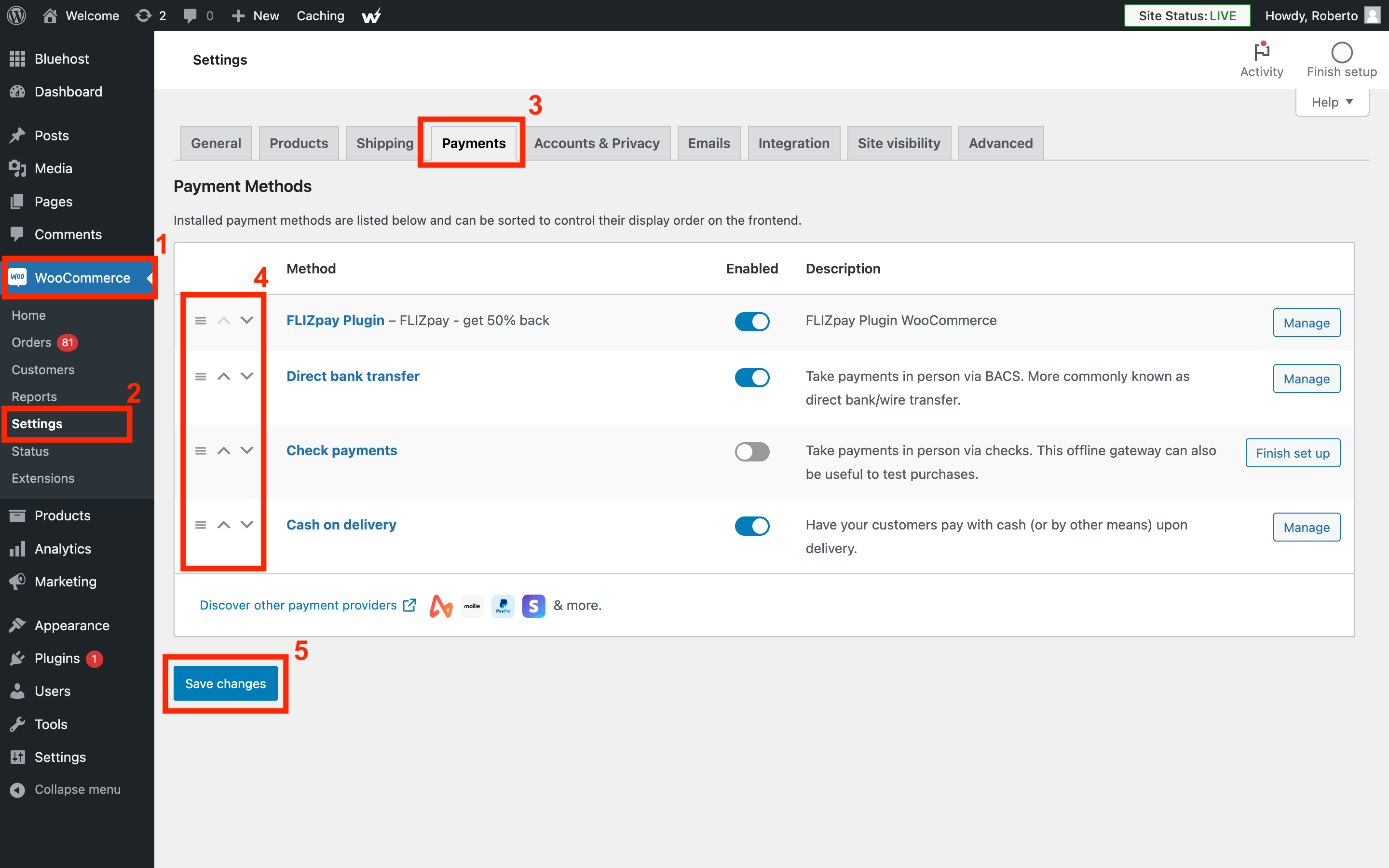Open the Activity flag icon
1389x868 pixels.
point(1261,51)
